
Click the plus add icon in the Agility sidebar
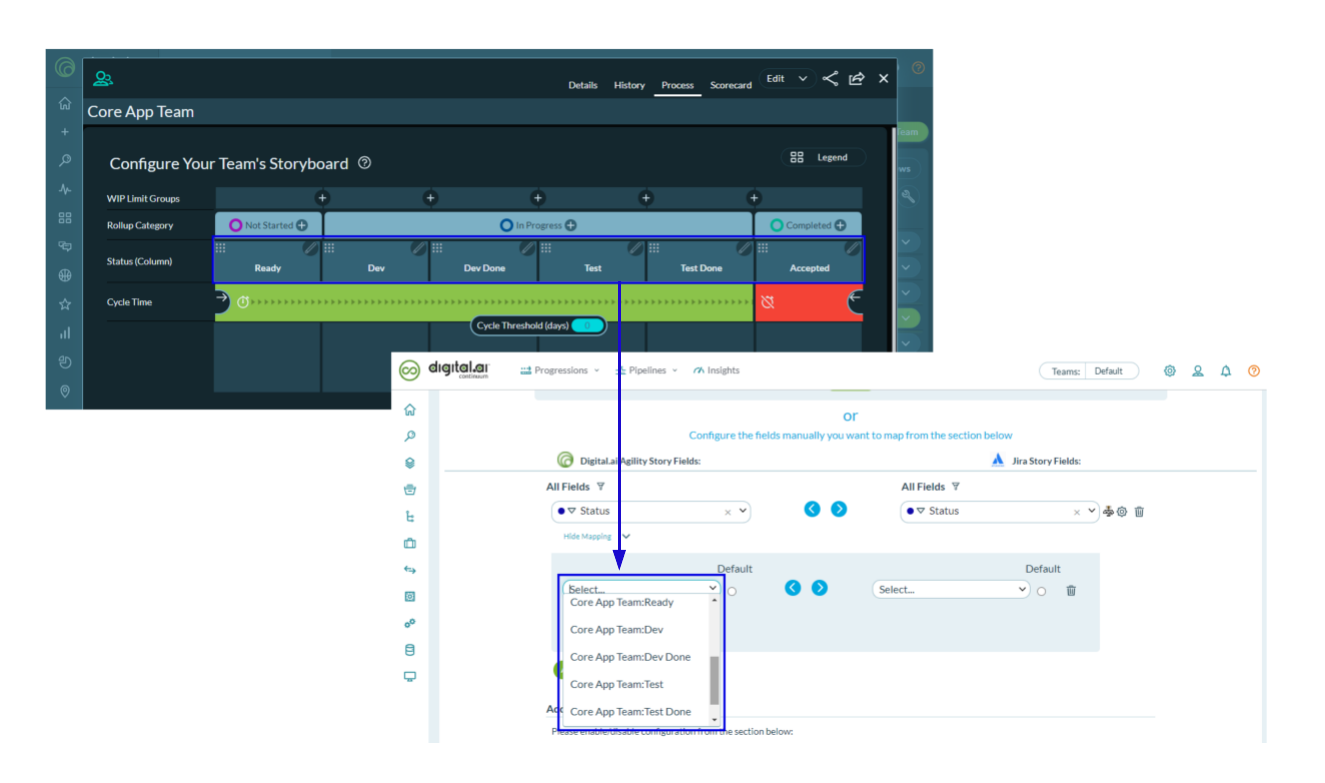[65, 132]
